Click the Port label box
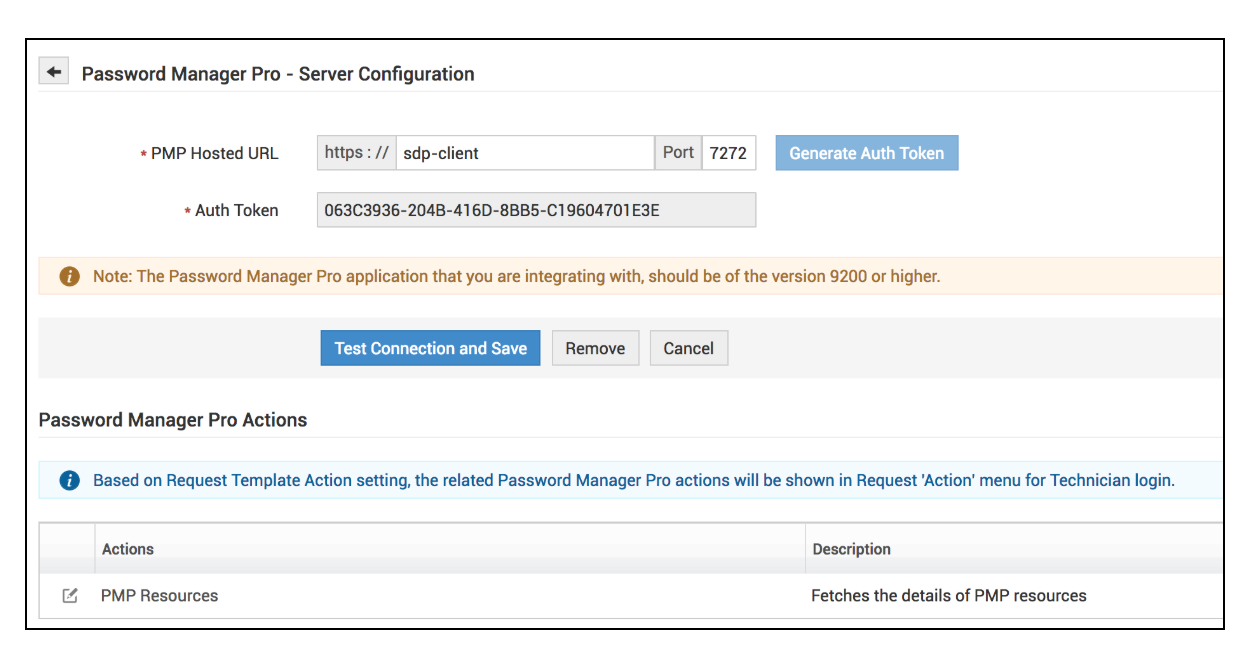 point(678,153)
